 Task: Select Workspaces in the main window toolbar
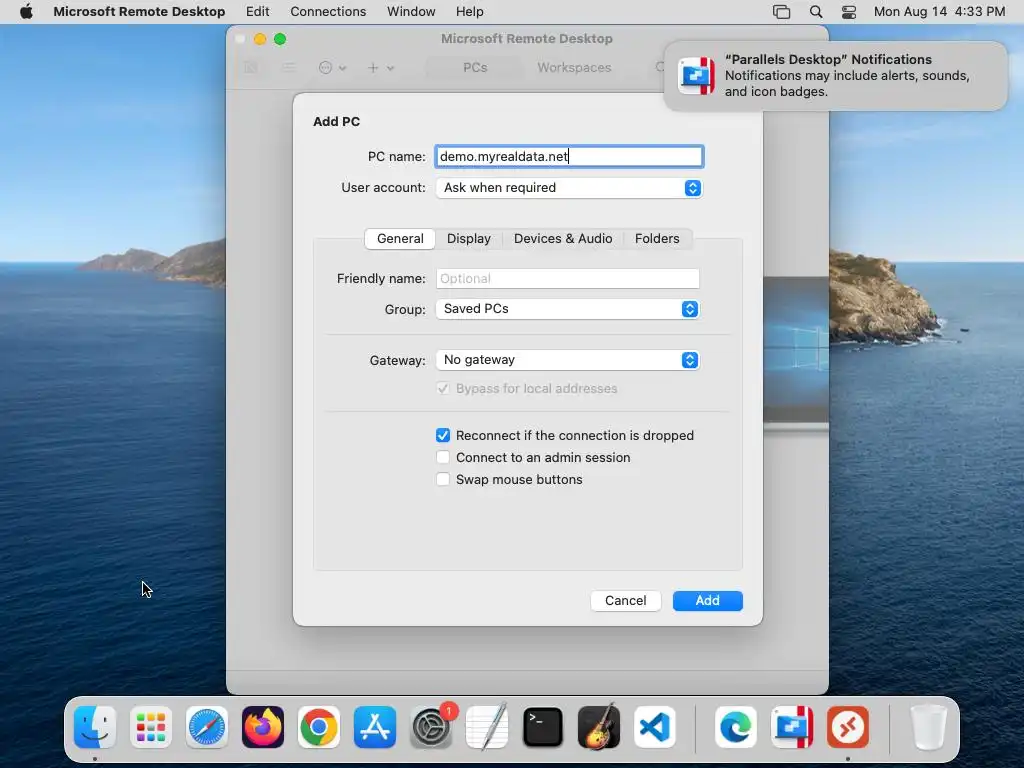(x=574, y=67)
